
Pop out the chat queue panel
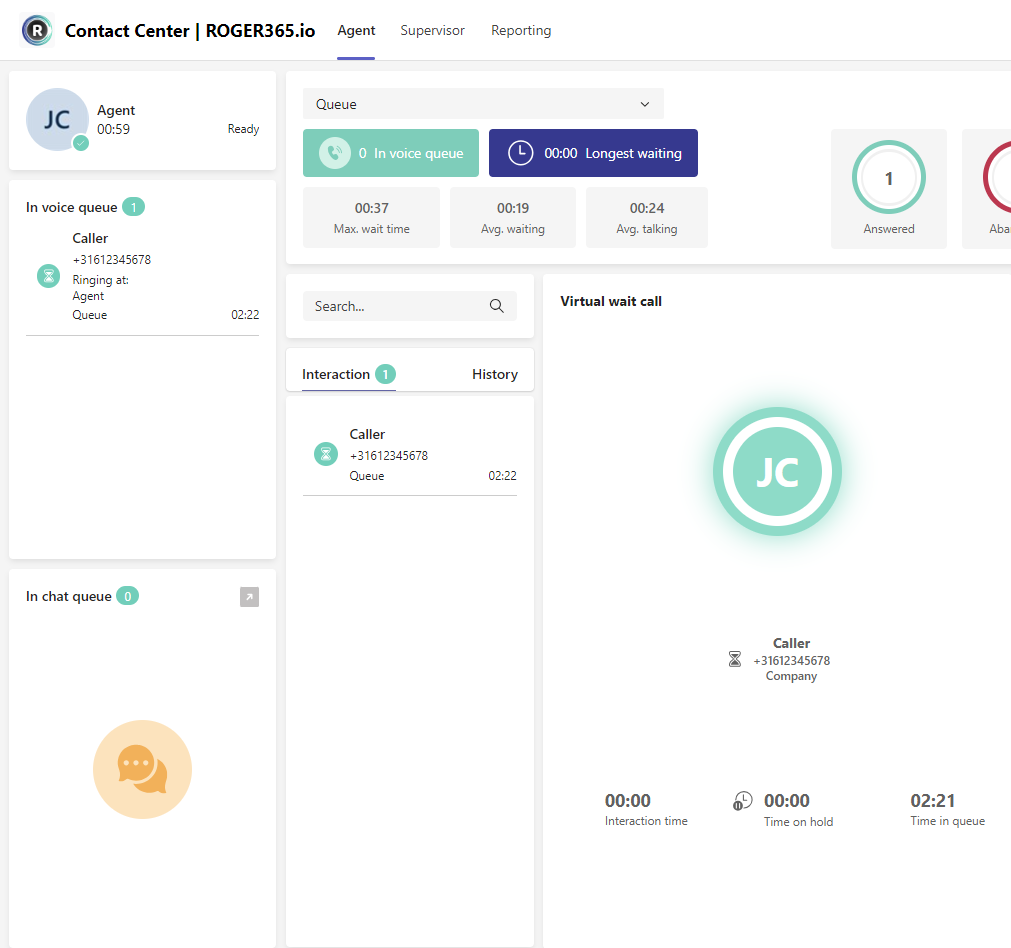click(x=249, y=597)
